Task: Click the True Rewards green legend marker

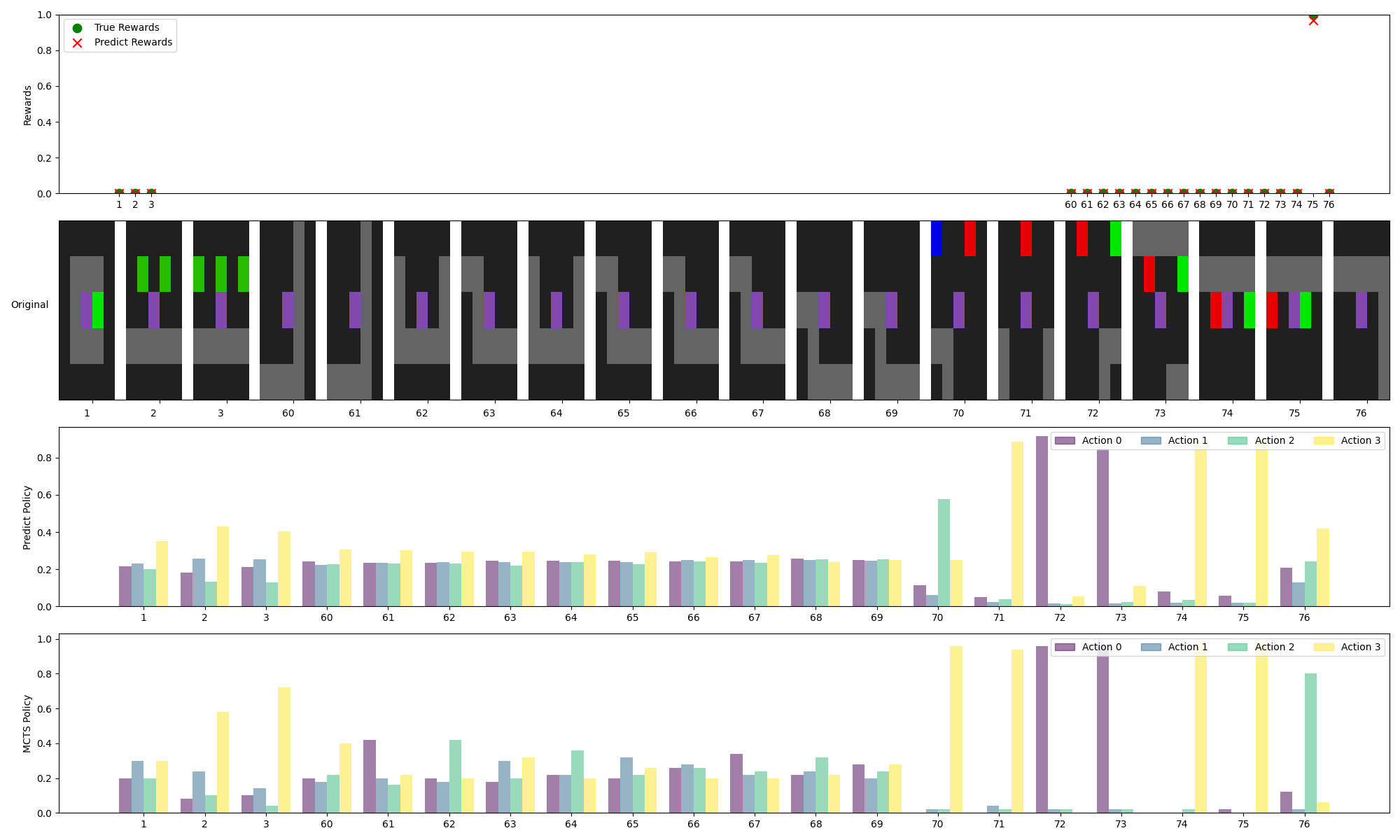Action: pos(77,28)
